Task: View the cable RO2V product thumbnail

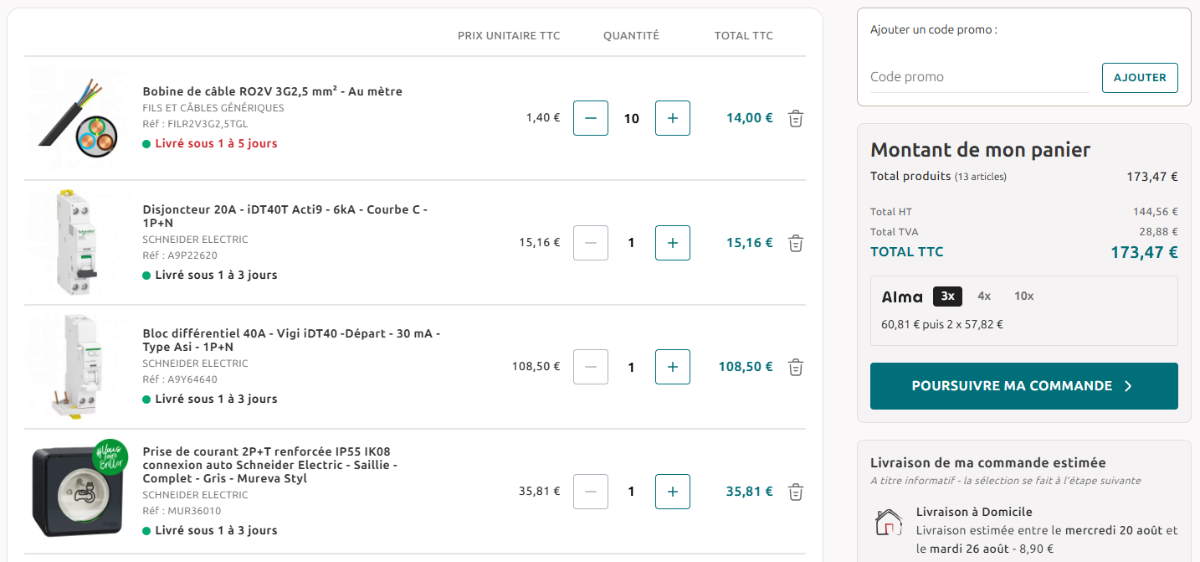Action: tap(78, 118)
